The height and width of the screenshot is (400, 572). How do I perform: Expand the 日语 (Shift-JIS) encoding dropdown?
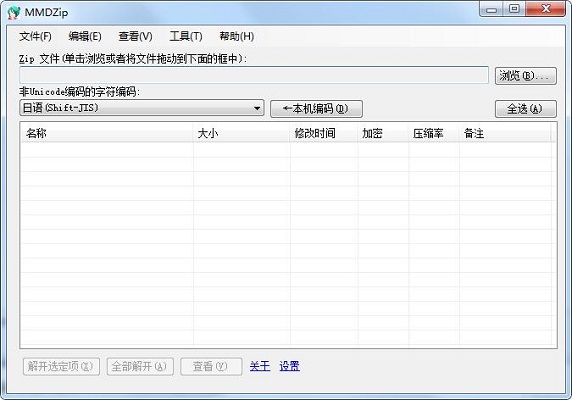coord(142,108)
